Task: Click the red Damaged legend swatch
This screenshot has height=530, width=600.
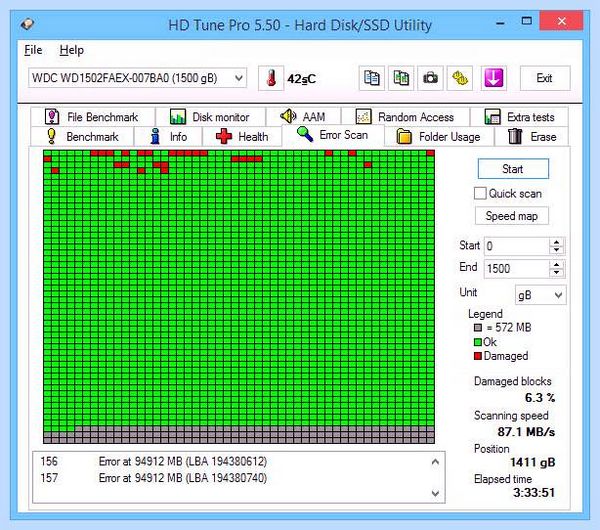Action: pos(478,356)
